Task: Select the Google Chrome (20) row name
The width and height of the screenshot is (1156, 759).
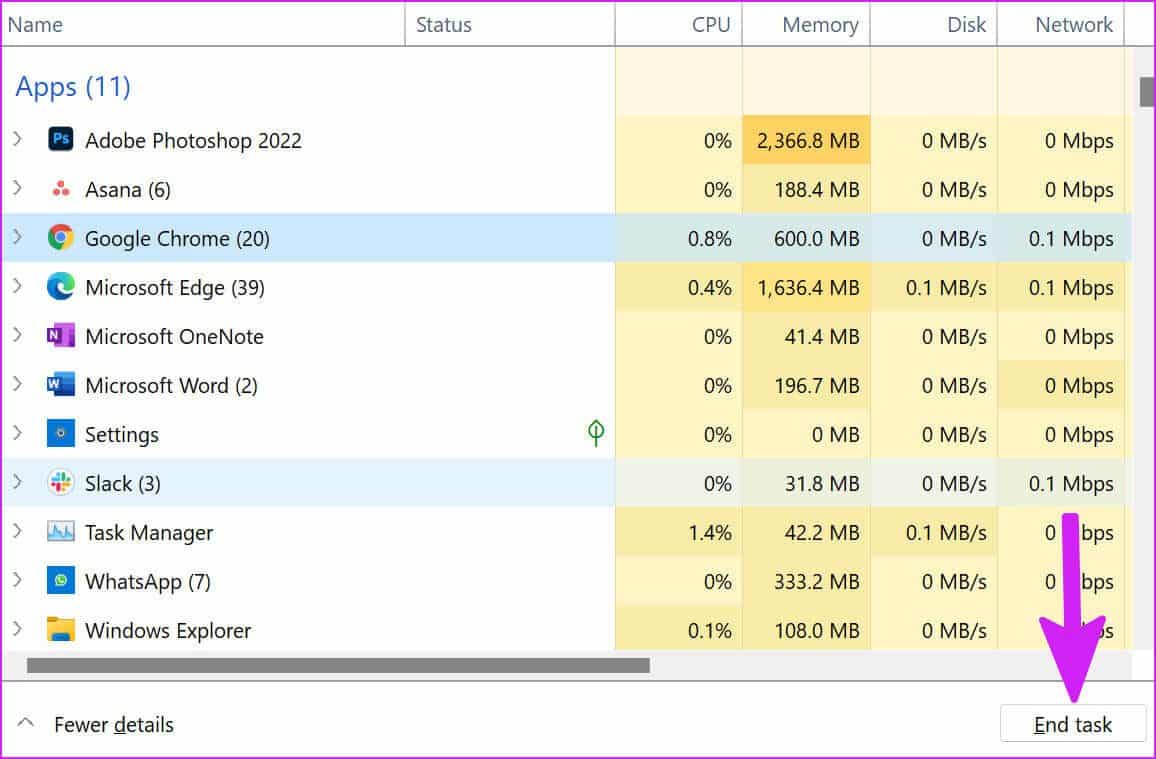Action: (x=177, y=239)
